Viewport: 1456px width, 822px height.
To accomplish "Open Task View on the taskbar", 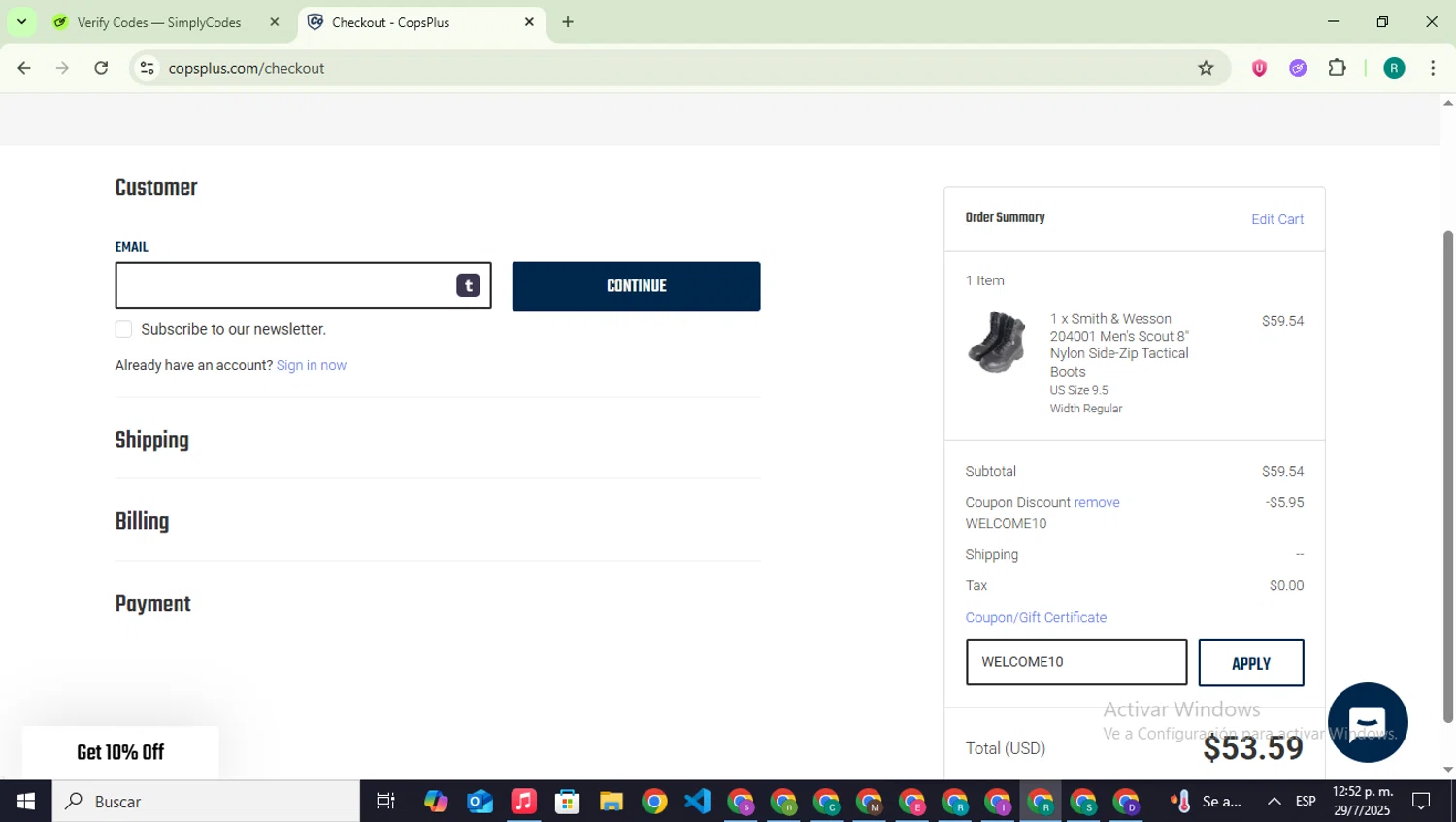I will tap(385, 802).
